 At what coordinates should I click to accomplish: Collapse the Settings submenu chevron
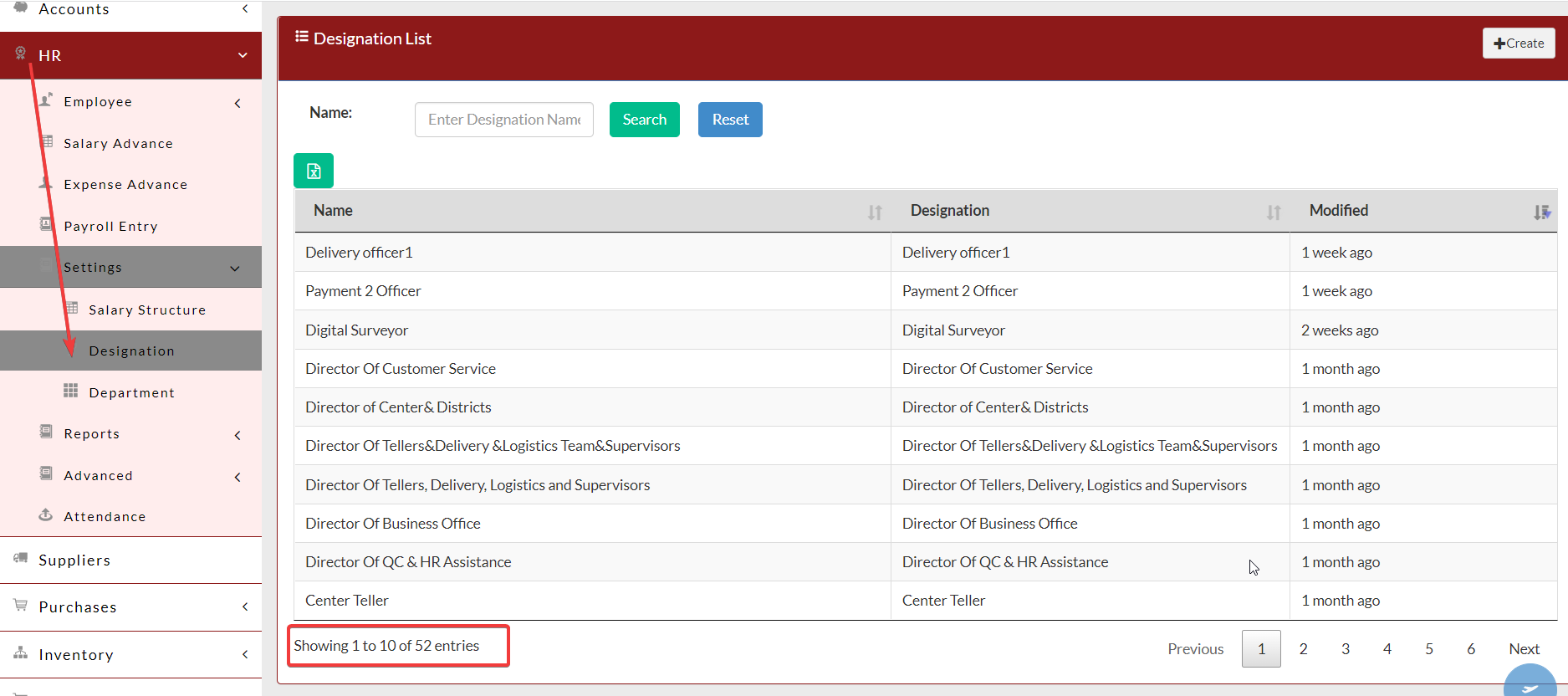point(235,269)
